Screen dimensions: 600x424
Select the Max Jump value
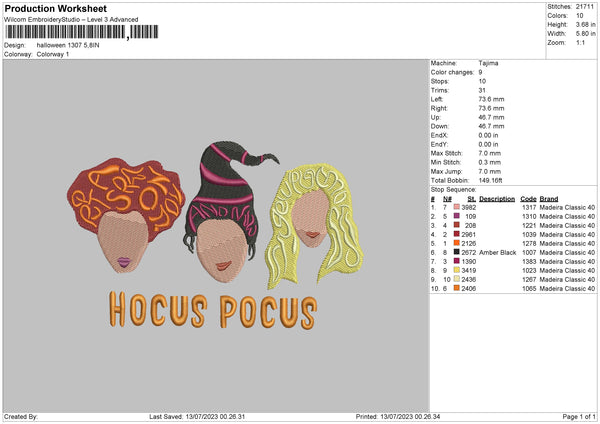[489, 171]
